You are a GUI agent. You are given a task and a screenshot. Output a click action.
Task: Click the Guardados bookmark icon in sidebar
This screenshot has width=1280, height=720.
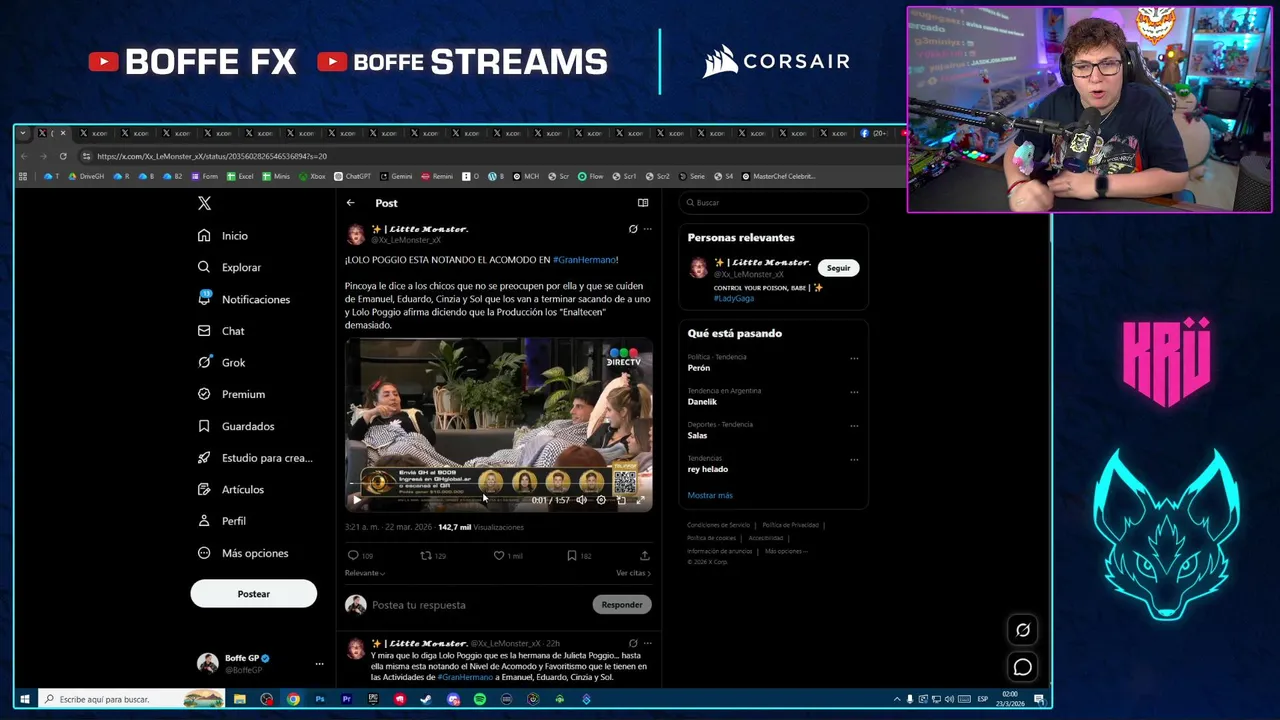[x=204, y=426]
